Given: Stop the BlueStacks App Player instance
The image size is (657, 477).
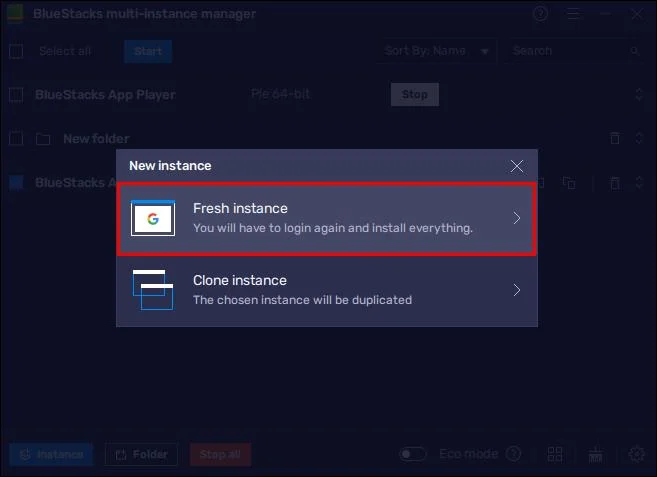Looking at the screenshot, I should (x=415, y=94).
